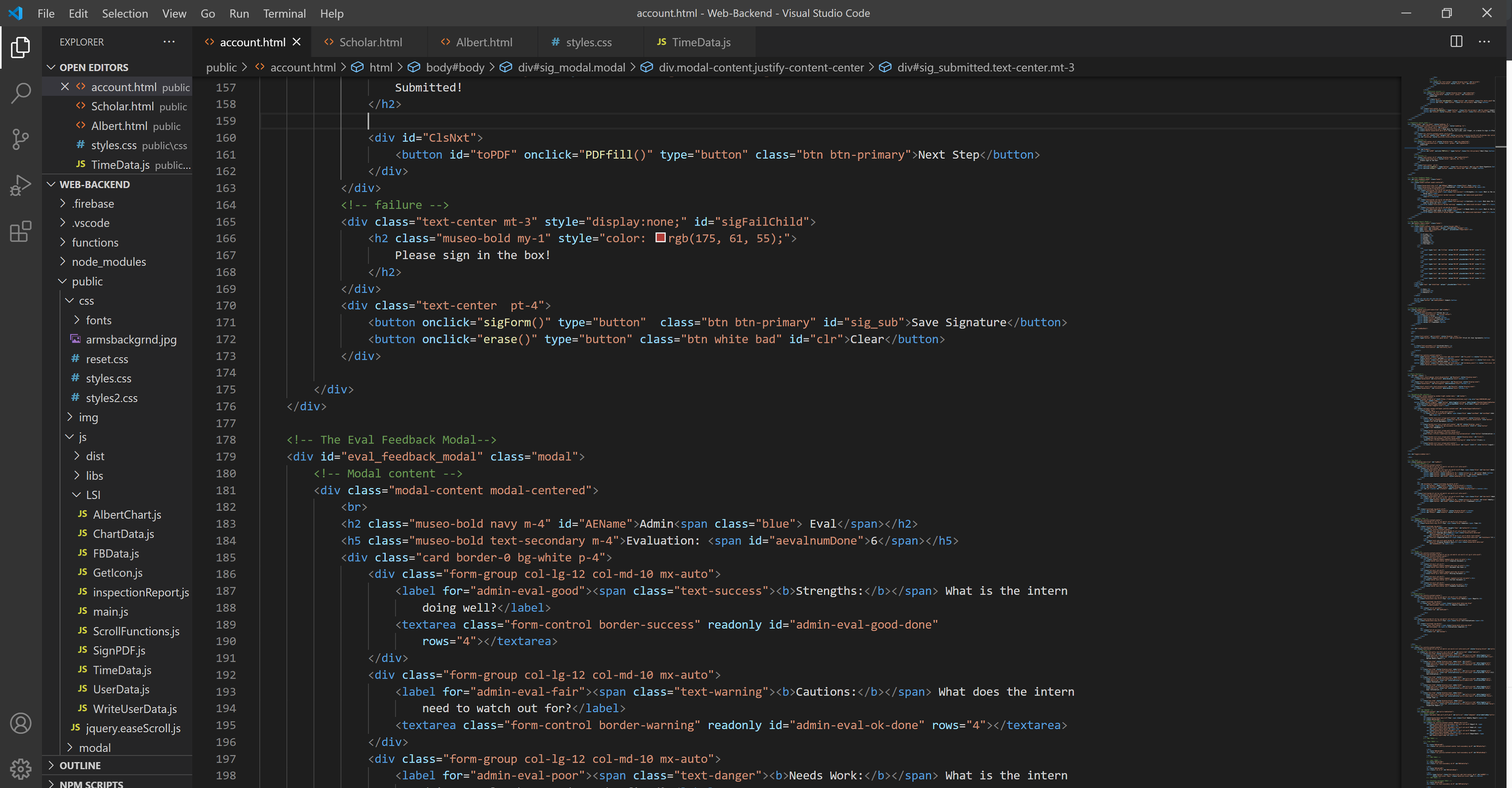Close the account.html editor tab
The width and height of the screenshot is (1512, 788).
coord(296,42)
